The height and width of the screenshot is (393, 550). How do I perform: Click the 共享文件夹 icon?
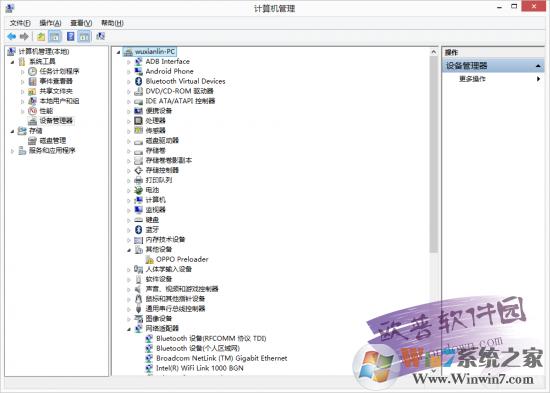coord(32,91)
